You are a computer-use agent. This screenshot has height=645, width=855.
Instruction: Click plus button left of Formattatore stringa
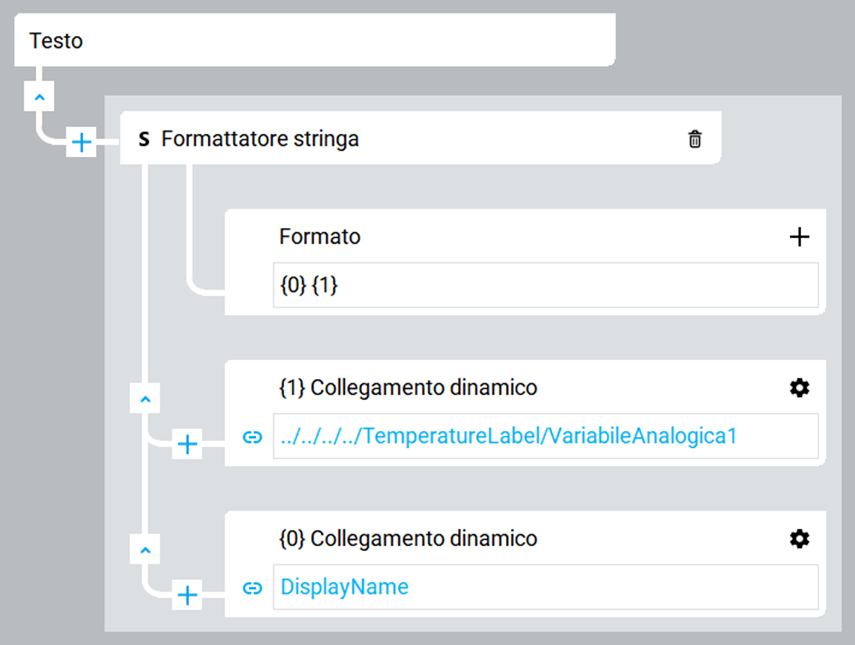[81, 143]
